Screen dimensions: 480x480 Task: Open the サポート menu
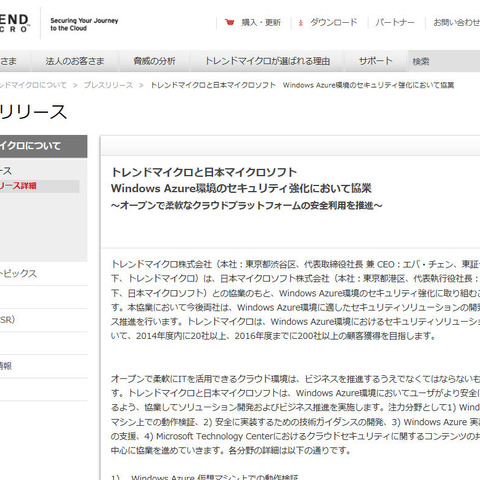pyautogui.click(x=376, y=61)
